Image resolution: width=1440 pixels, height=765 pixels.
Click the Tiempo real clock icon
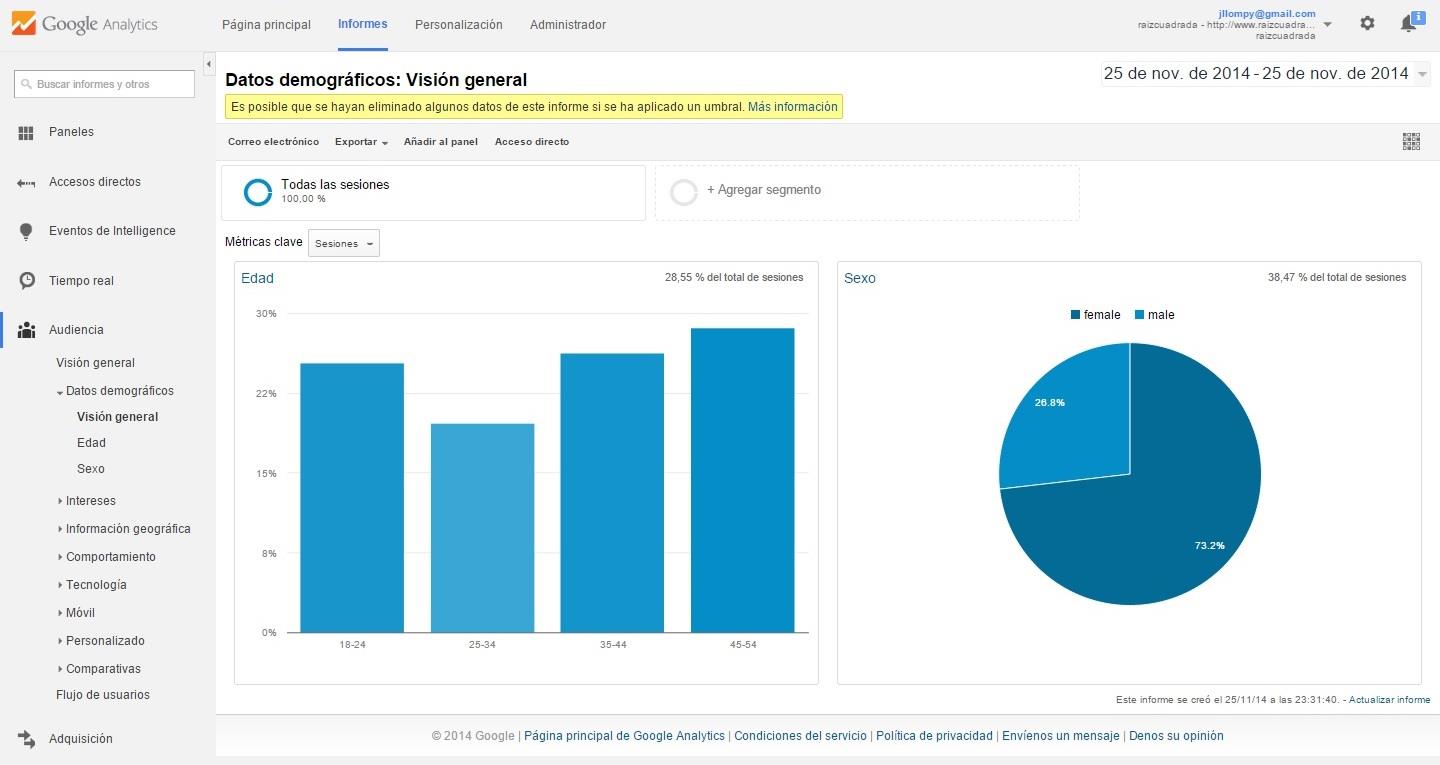27,281
